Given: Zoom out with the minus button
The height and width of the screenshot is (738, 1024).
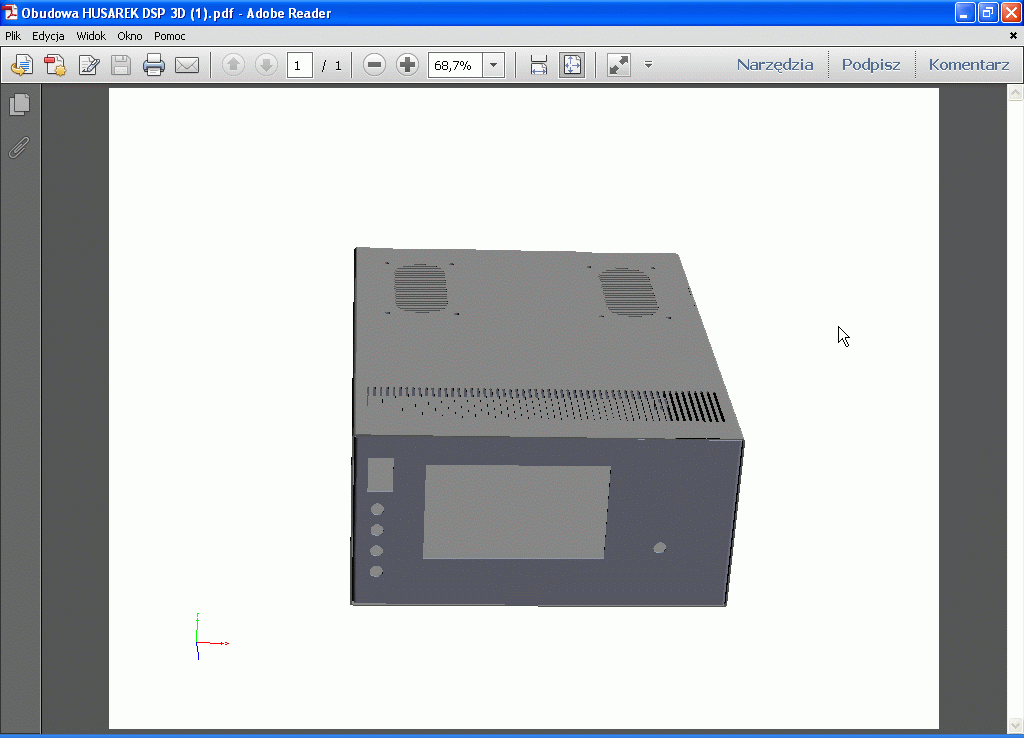Looking at the screenshot, I should [374, 66].
